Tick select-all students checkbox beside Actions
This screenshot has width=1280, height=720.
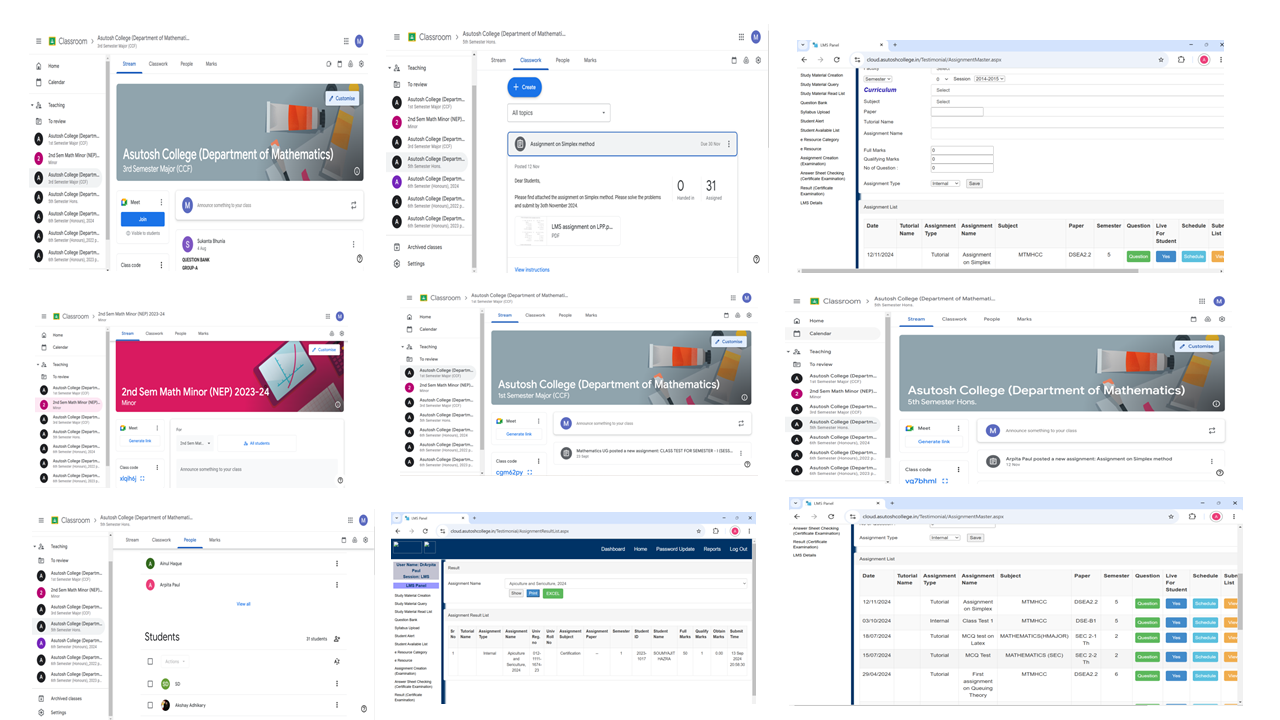pyautogui.click(x=150, y=661)
